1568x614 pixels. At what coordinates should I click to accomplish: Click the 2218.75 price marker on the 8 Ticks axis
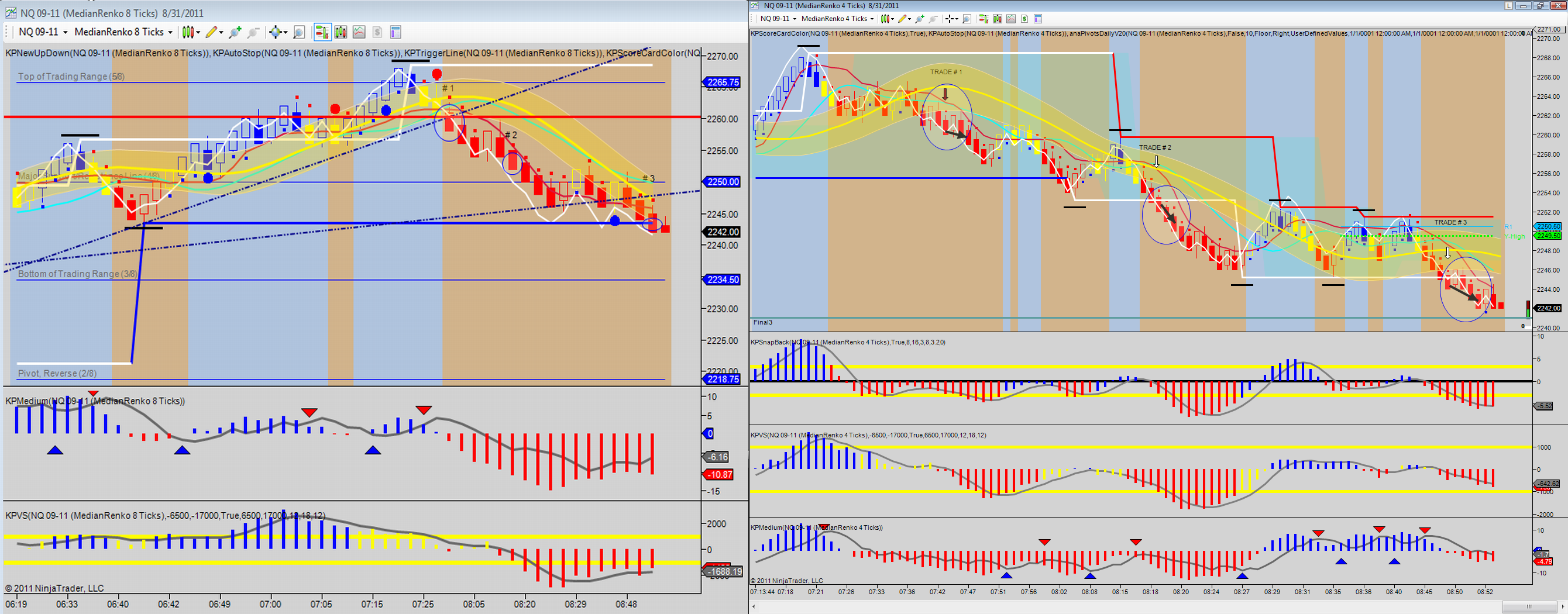click(x=722, y=379)
